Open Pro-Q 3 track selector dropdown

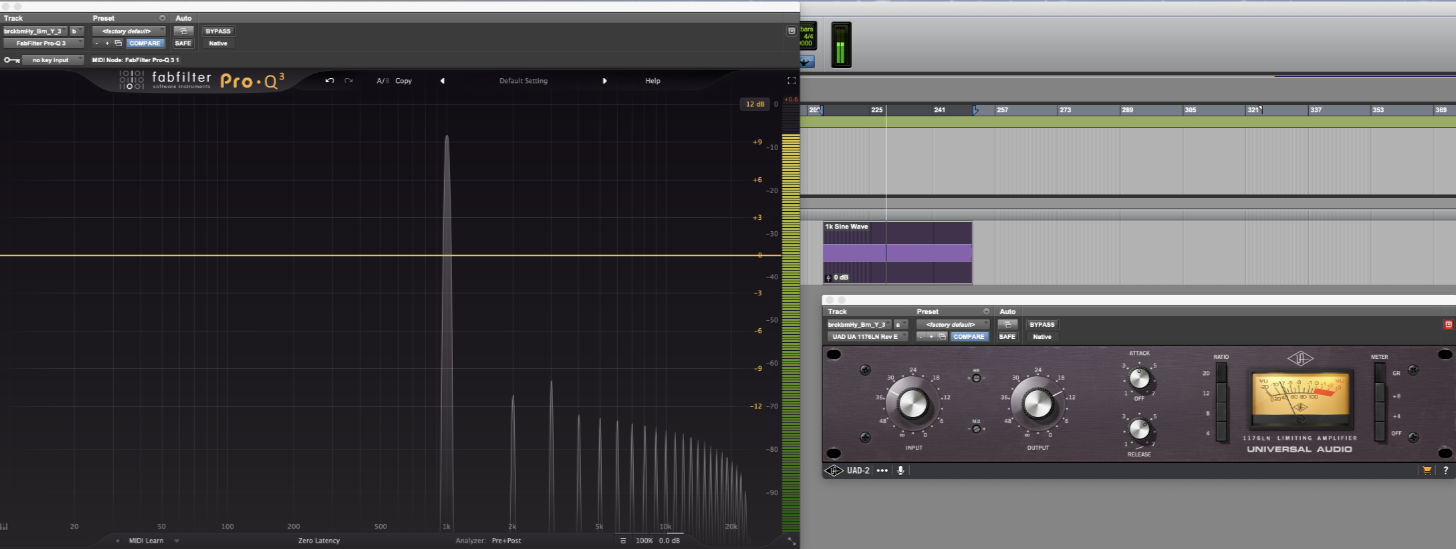pos(34,31)
